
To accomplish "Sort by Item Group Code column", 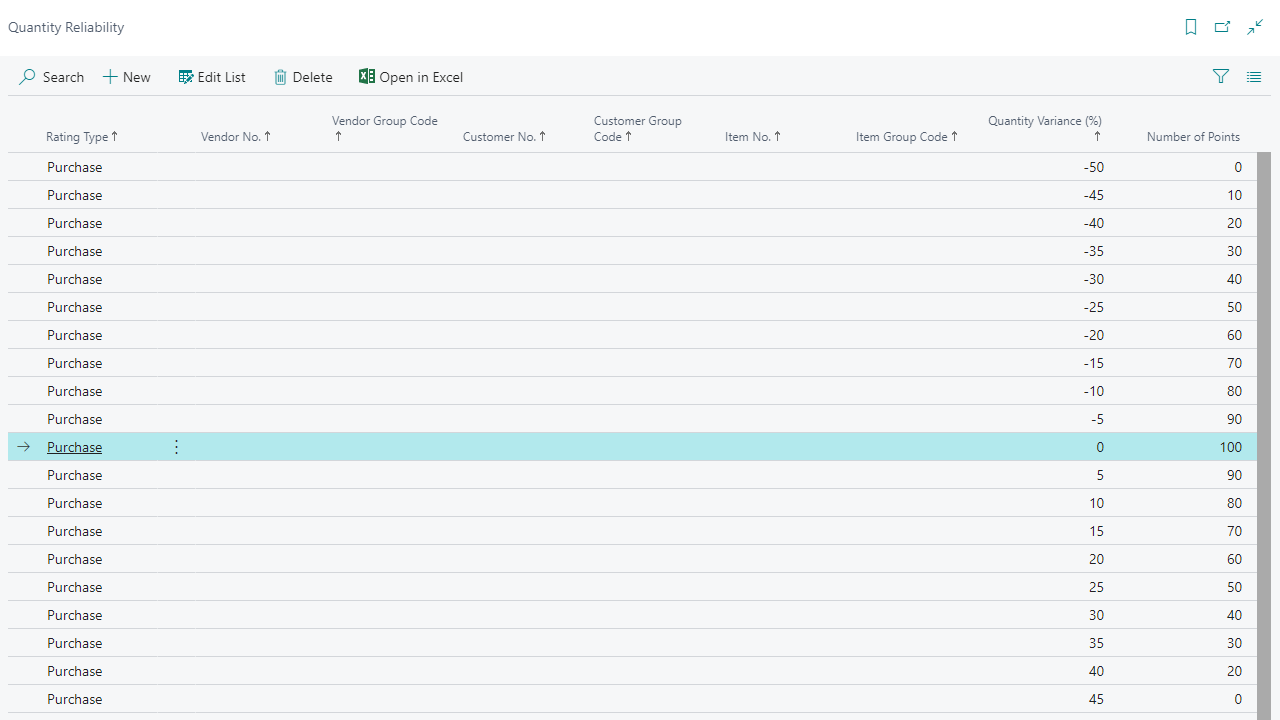I will click(x=907, y=137).
